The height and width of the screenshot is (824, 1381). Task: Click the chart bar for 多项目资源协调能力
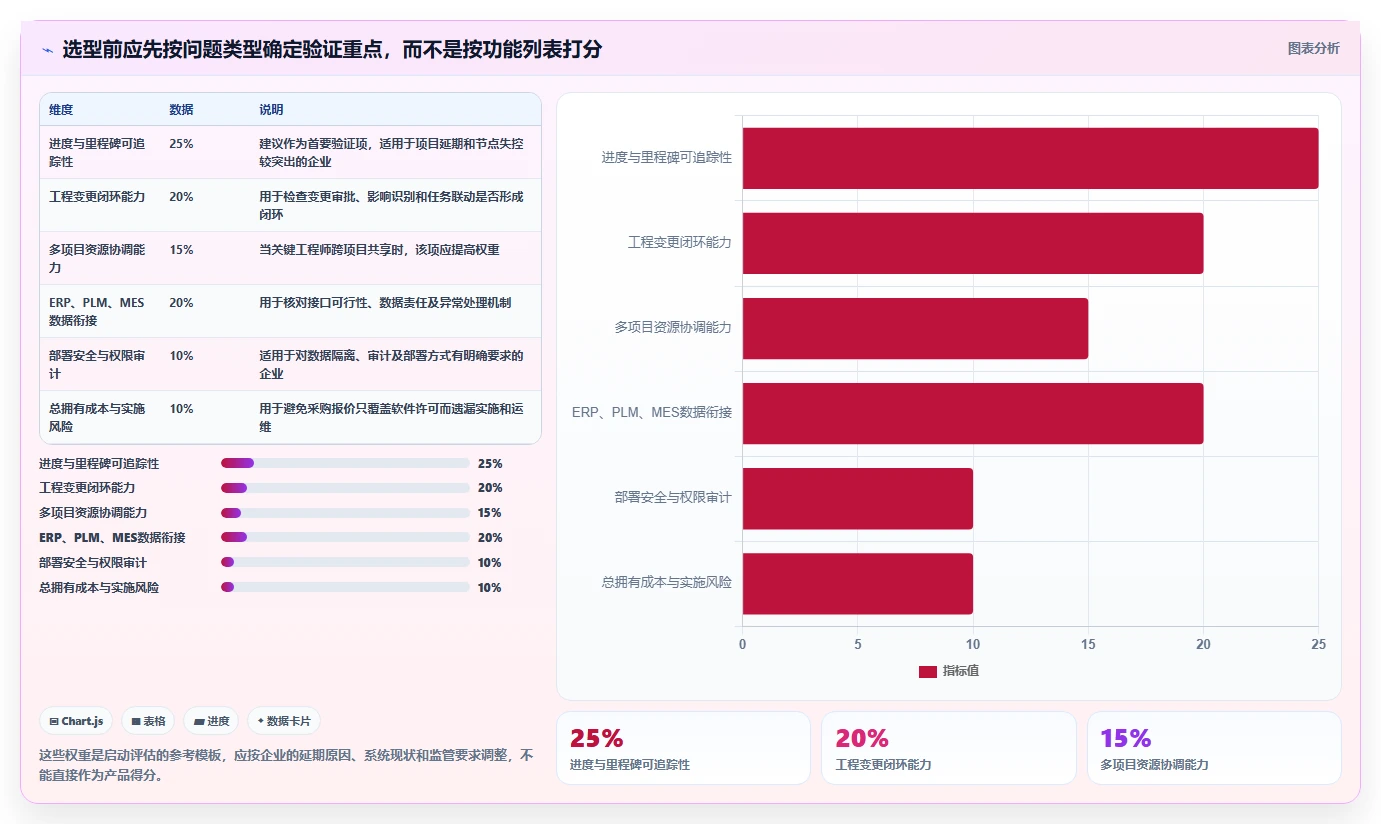(x=915, y=328)
